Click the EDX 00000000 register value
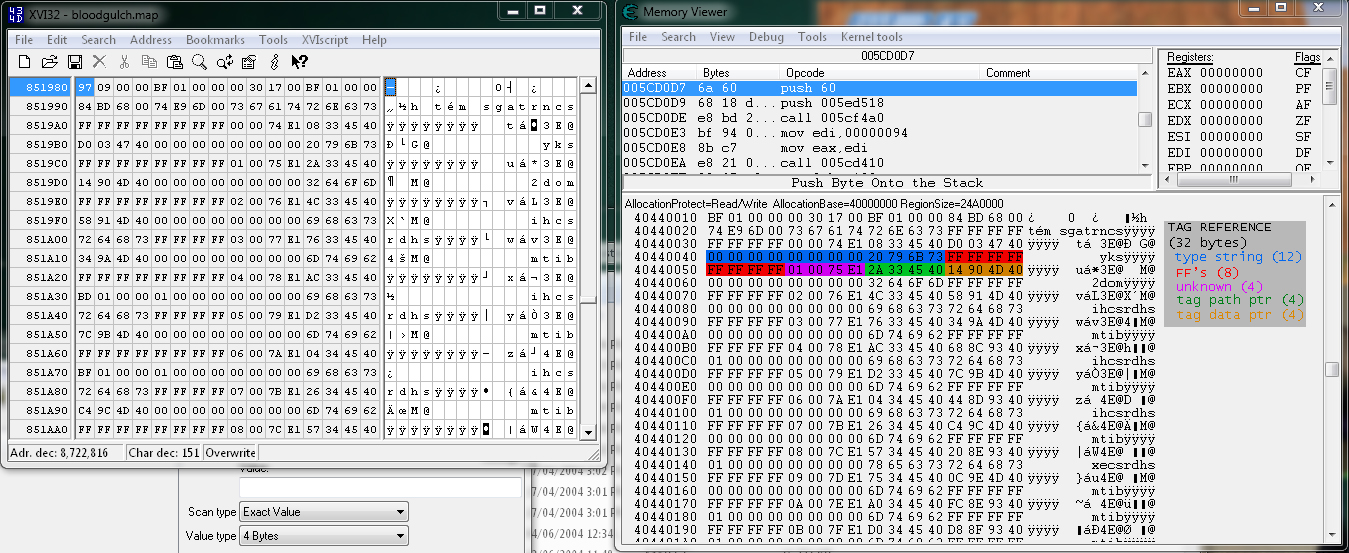The image size is (1349, 553). pos(1215,121)
